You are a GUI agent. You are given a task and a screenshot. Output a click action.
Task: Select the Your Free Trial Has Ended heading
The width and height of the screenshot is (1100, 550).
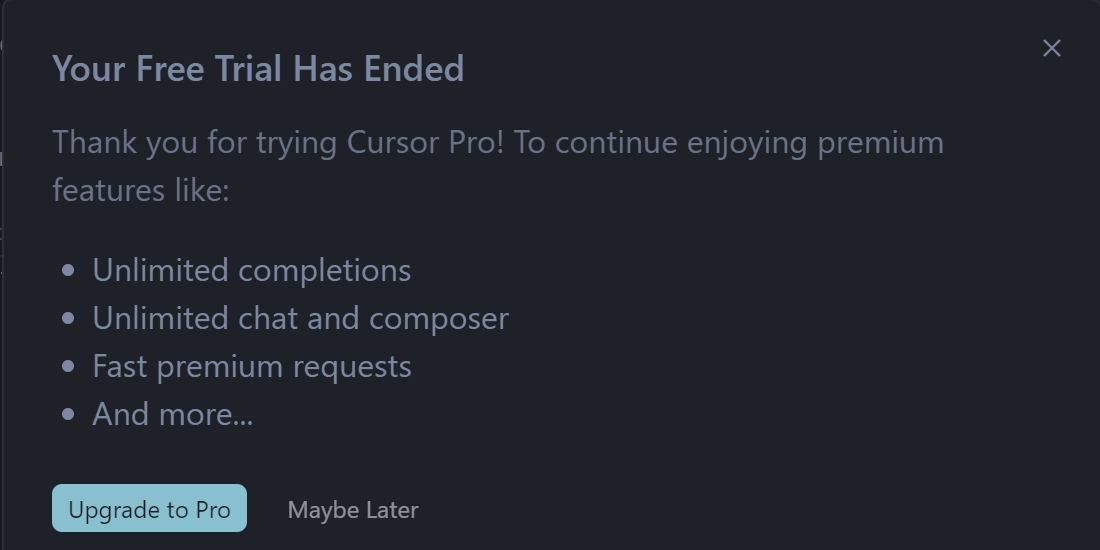258,69
